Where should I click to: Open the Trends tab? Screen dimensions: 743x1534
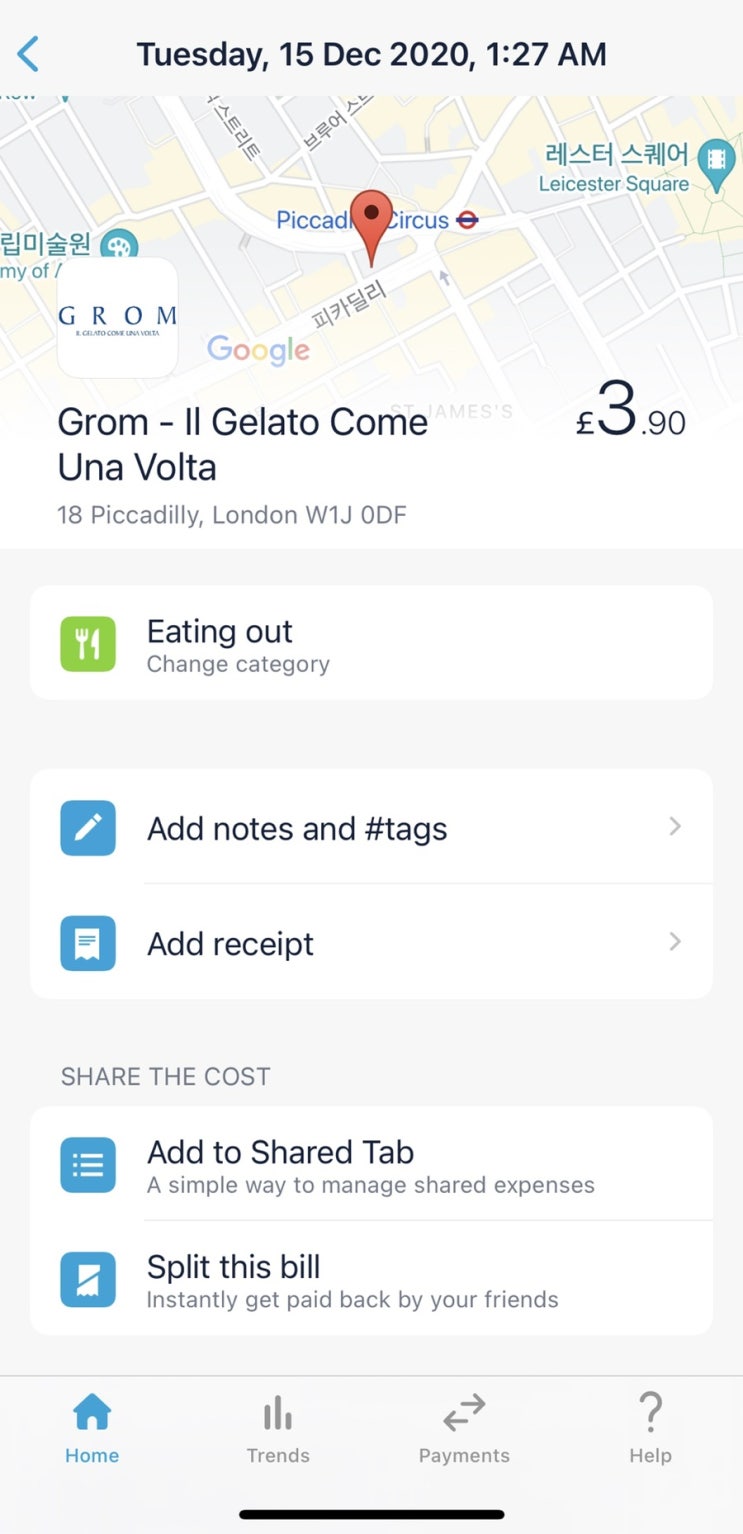click(x=278, y=1430)
